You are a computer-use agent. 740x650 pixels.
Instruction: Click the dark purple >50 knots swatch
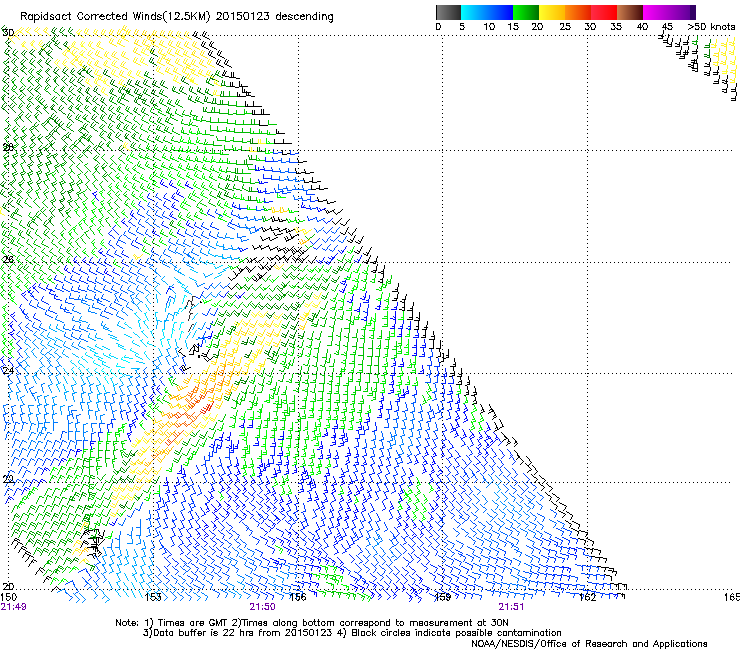pos(692,12)
